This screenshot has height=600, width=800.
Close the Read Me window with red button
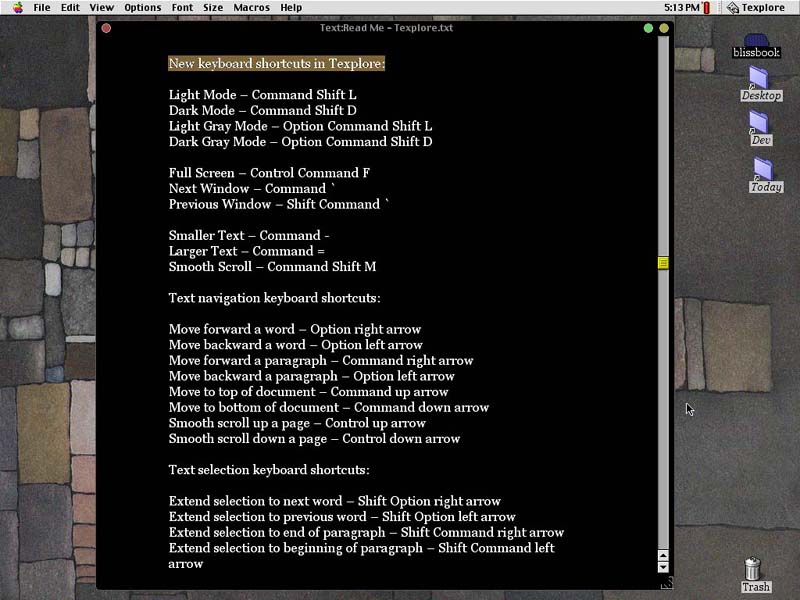[x=106, y=28]
